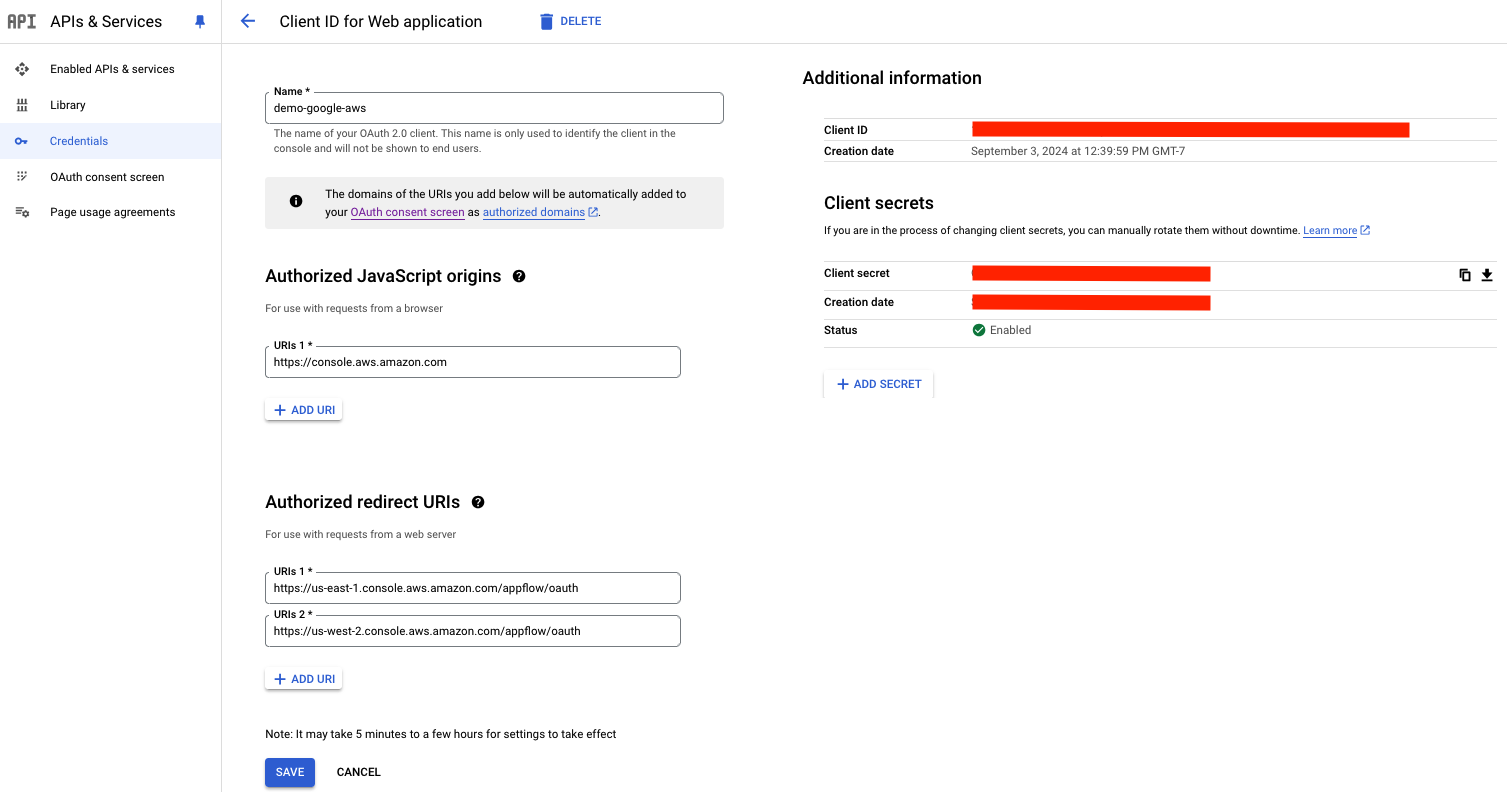The image size is (1507, 792).
Task: Click the Authorized JavaScript origins heading
Action: click(383, 276)
